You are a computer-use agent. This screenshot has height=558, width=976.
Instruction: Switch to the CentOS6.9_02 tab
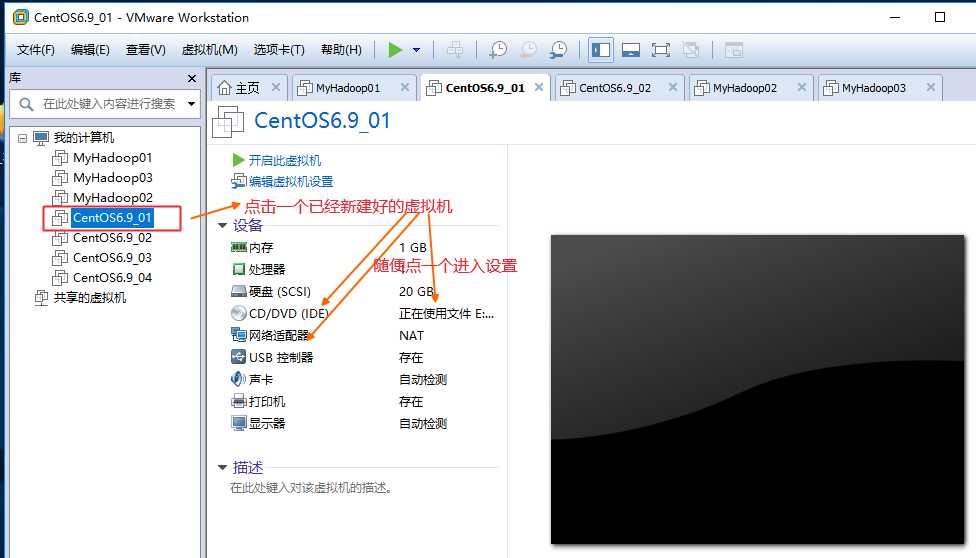pos(615,88)
